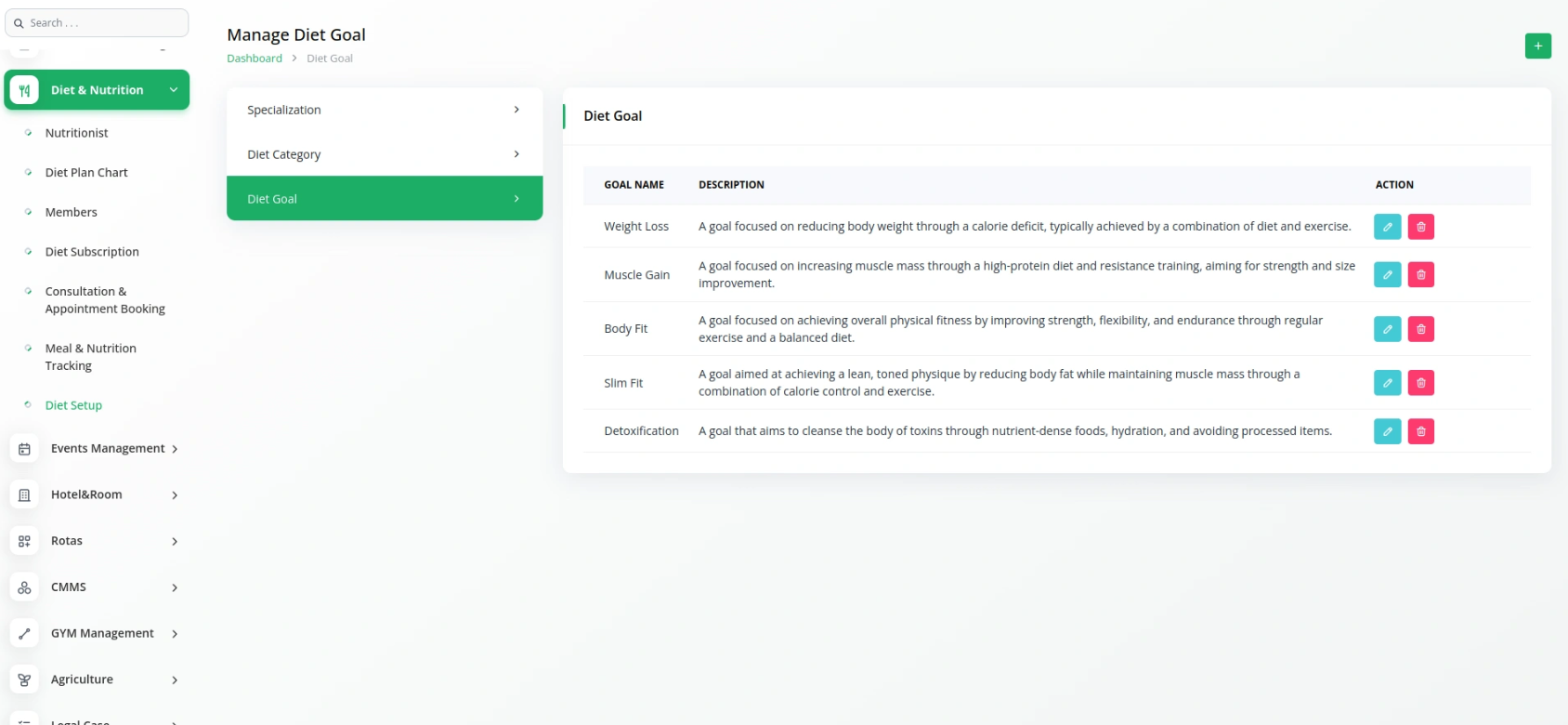Image resolution: width=1568 pixels, height=725 pixels.
Task: Delete the Weight Loss goal
Action: click(x=1420, y=227)
